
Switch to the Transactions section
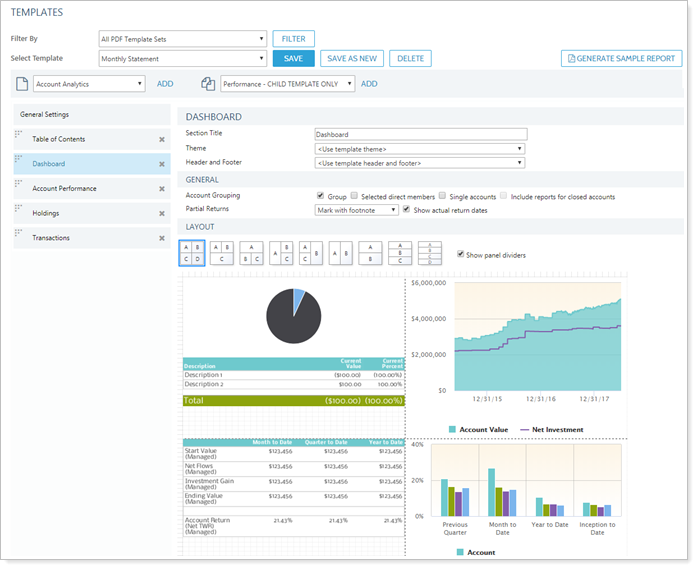(50, 237)
